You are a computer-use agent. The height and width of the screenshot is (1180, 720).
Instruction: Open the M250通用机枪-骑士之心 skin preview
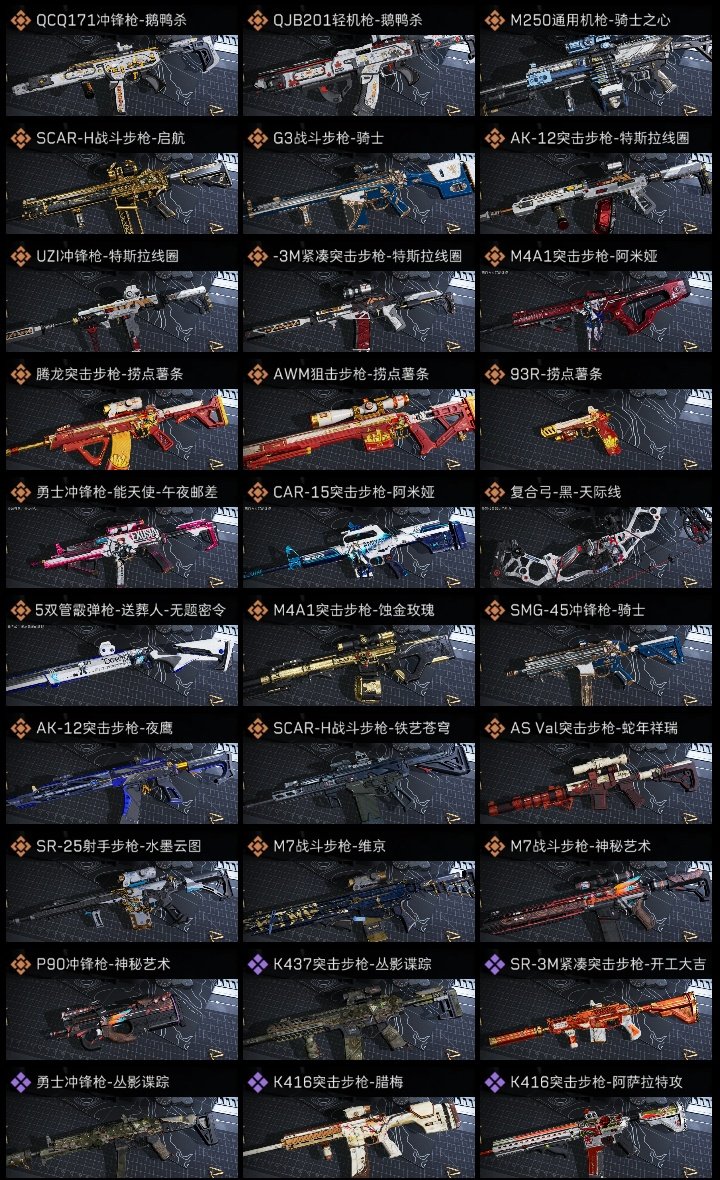coord(596,75)
